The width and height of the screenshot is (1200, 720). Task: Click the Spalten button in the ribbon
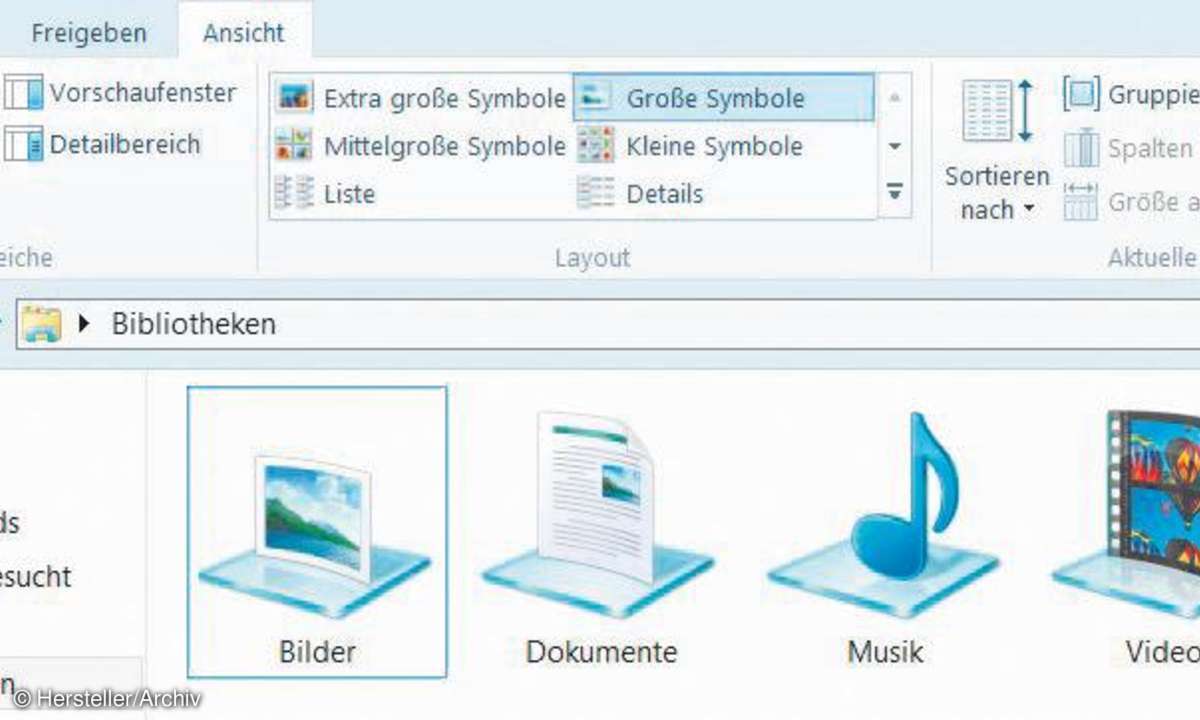1128,149
